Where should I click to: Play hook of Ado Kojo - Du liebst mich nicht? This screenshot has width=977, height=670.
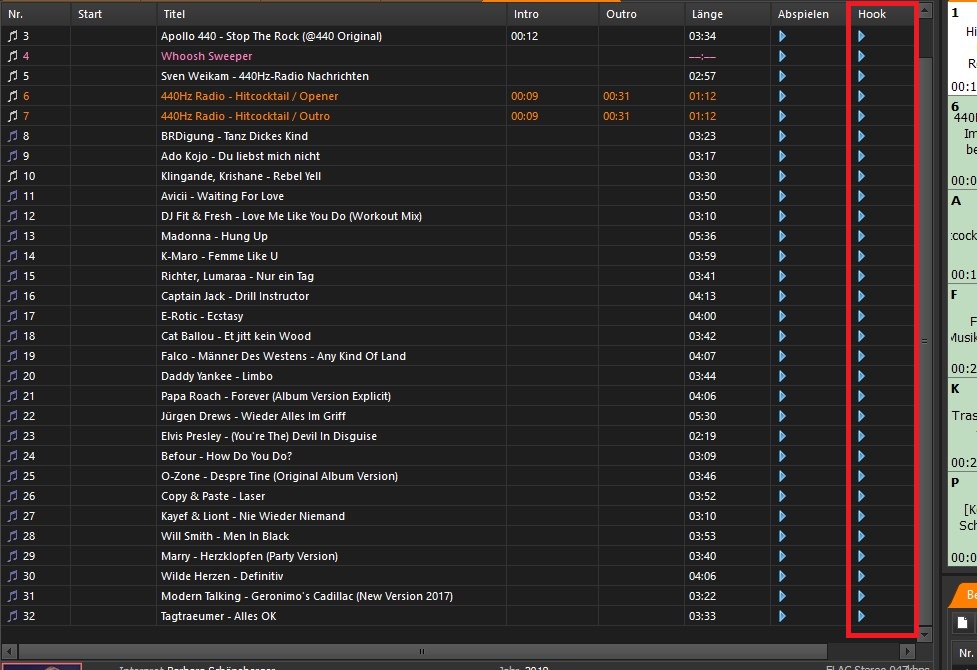tap(861, 156)
